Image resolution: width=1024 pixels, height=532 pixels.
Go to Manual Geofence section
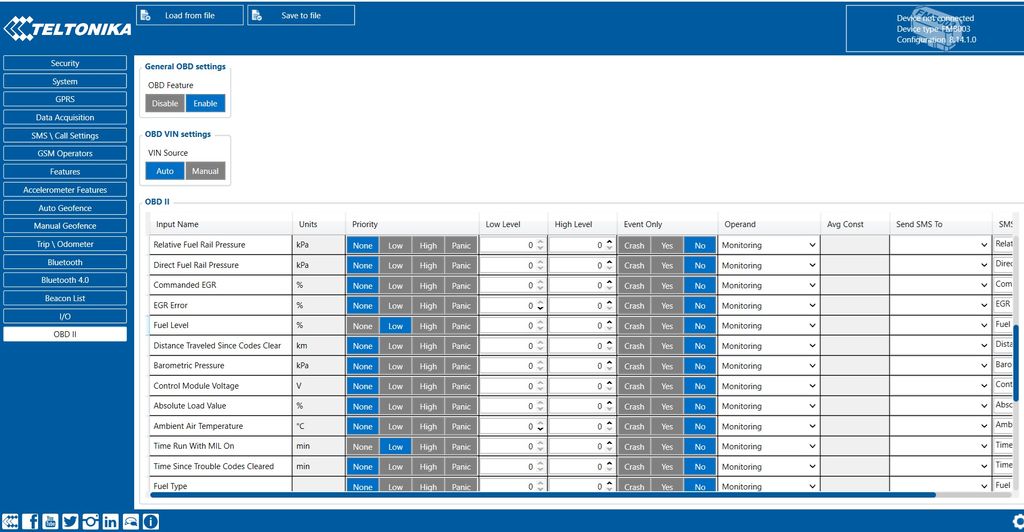[x=65, y=226]
